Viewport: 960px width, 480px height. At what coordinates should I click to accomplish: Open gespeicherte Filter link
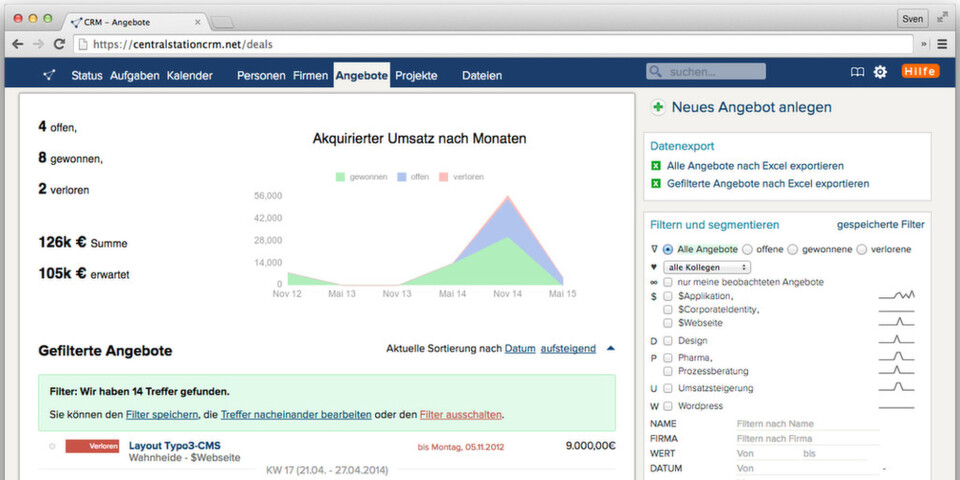click(x=881, y=225)
